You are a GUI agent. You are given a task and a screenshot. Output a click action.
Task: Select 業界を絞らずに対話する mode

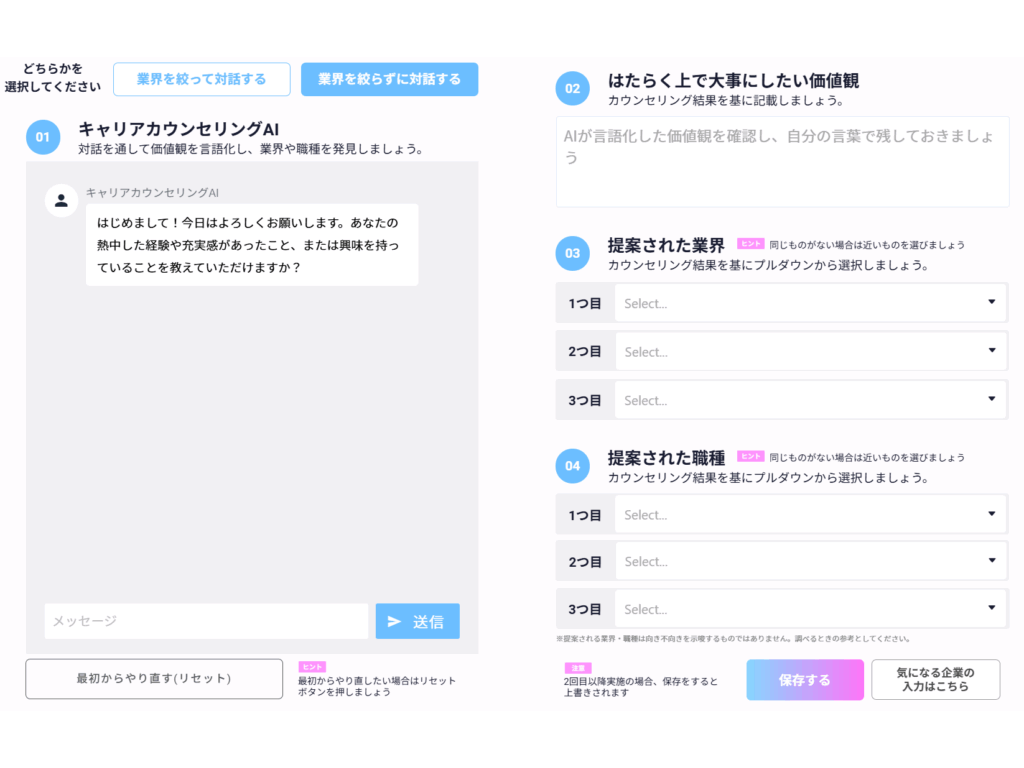click(x=389, y=79)
